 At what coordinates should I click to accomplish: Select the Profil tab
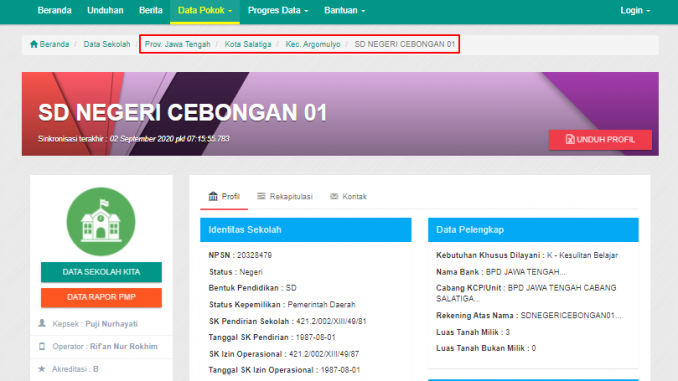224,196
